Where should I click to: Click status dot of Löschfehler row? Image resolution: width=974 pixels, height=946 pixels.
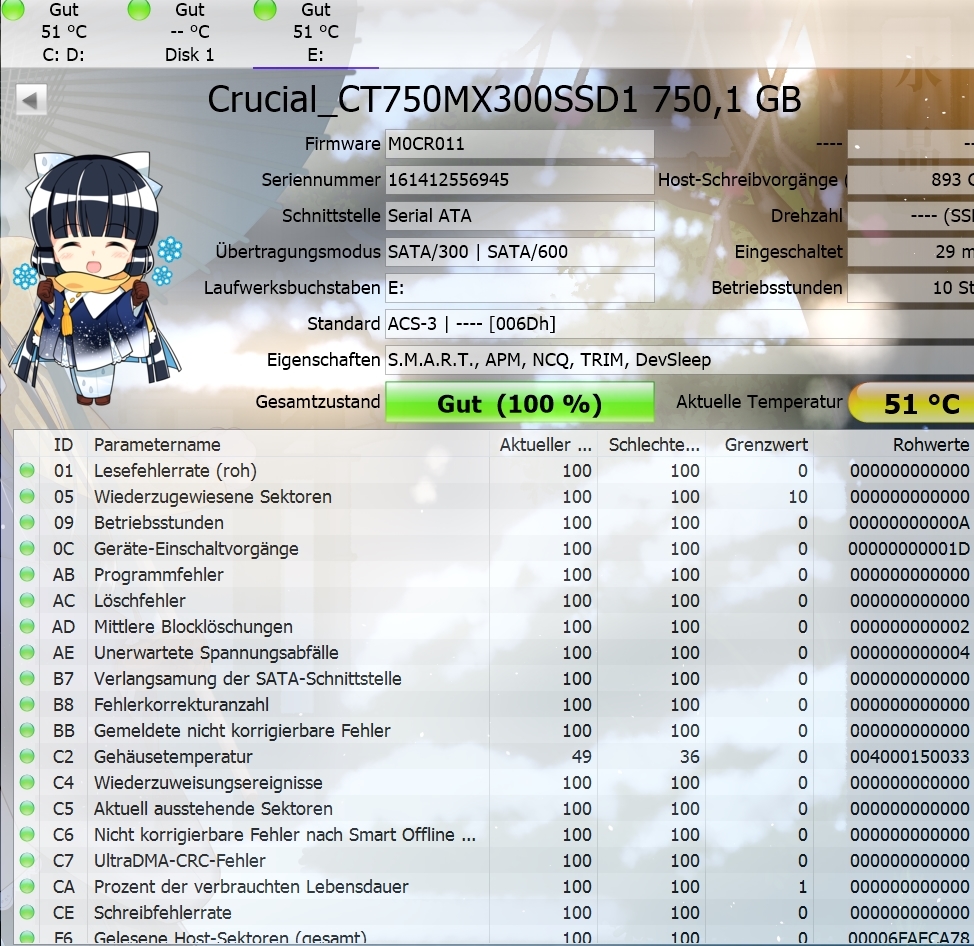tap(27, 600)
